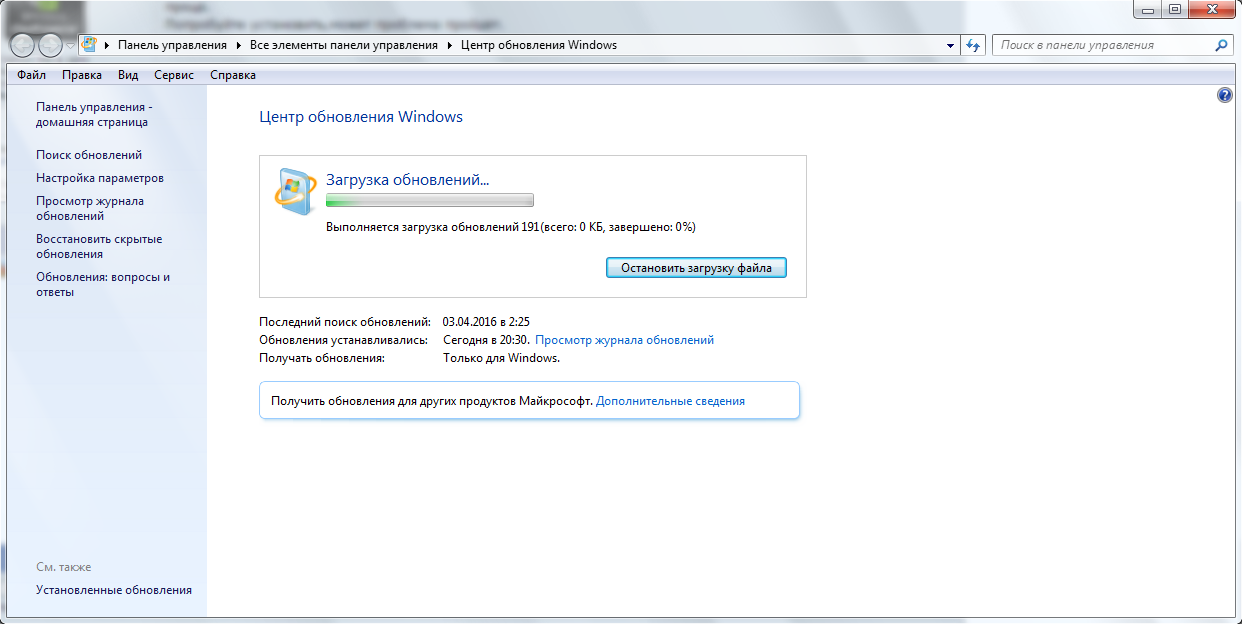Expand the address bar history dropdown
Viewport: 1242px width, 624px height.
point(950,45)
